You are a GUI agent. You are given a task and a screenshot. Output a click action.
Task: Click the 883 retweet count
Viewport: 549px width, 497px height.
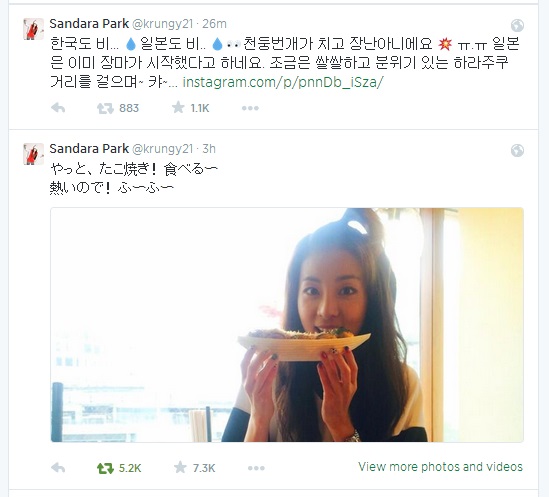129,108
